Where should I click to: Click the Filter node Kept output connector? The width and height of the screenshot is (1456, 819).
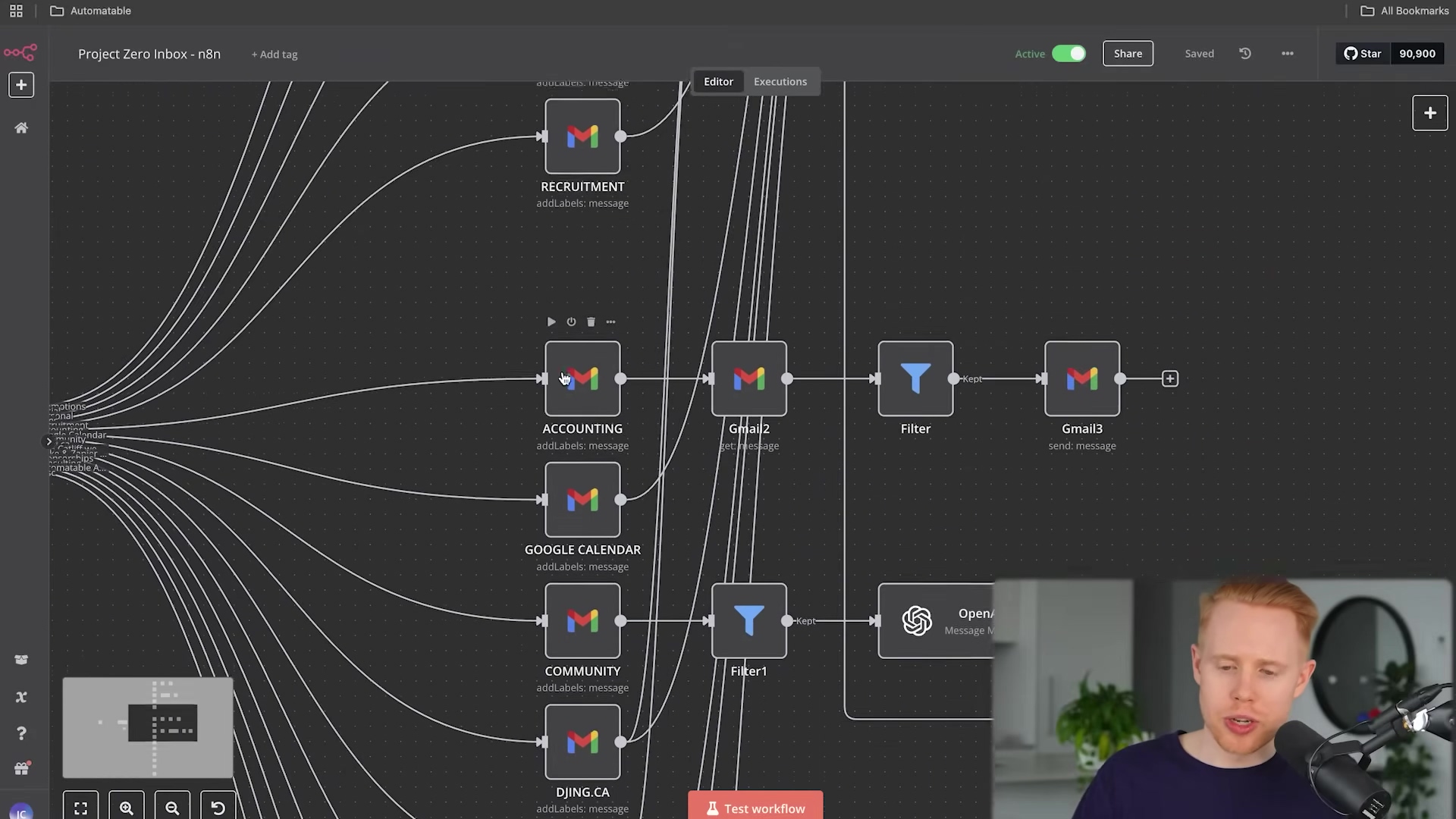954,378
